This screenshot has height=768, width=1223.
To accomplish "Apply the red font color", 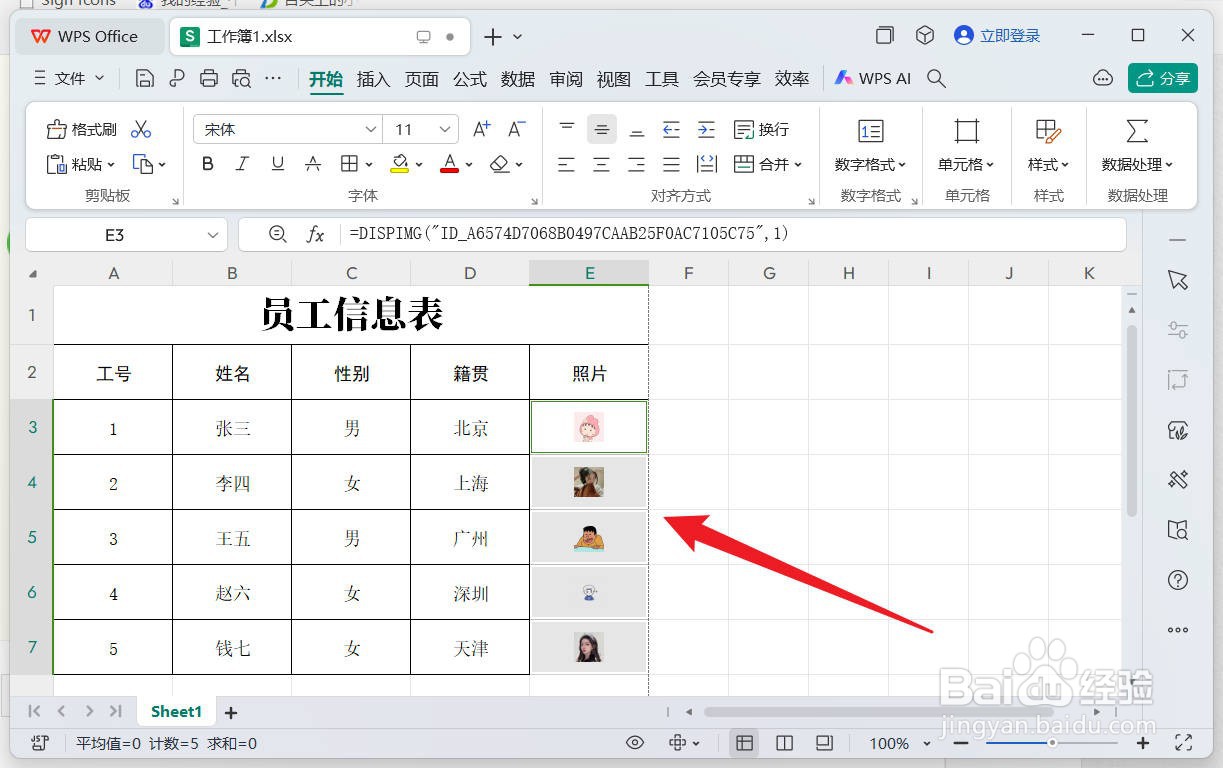I will [x=449, y=164].
